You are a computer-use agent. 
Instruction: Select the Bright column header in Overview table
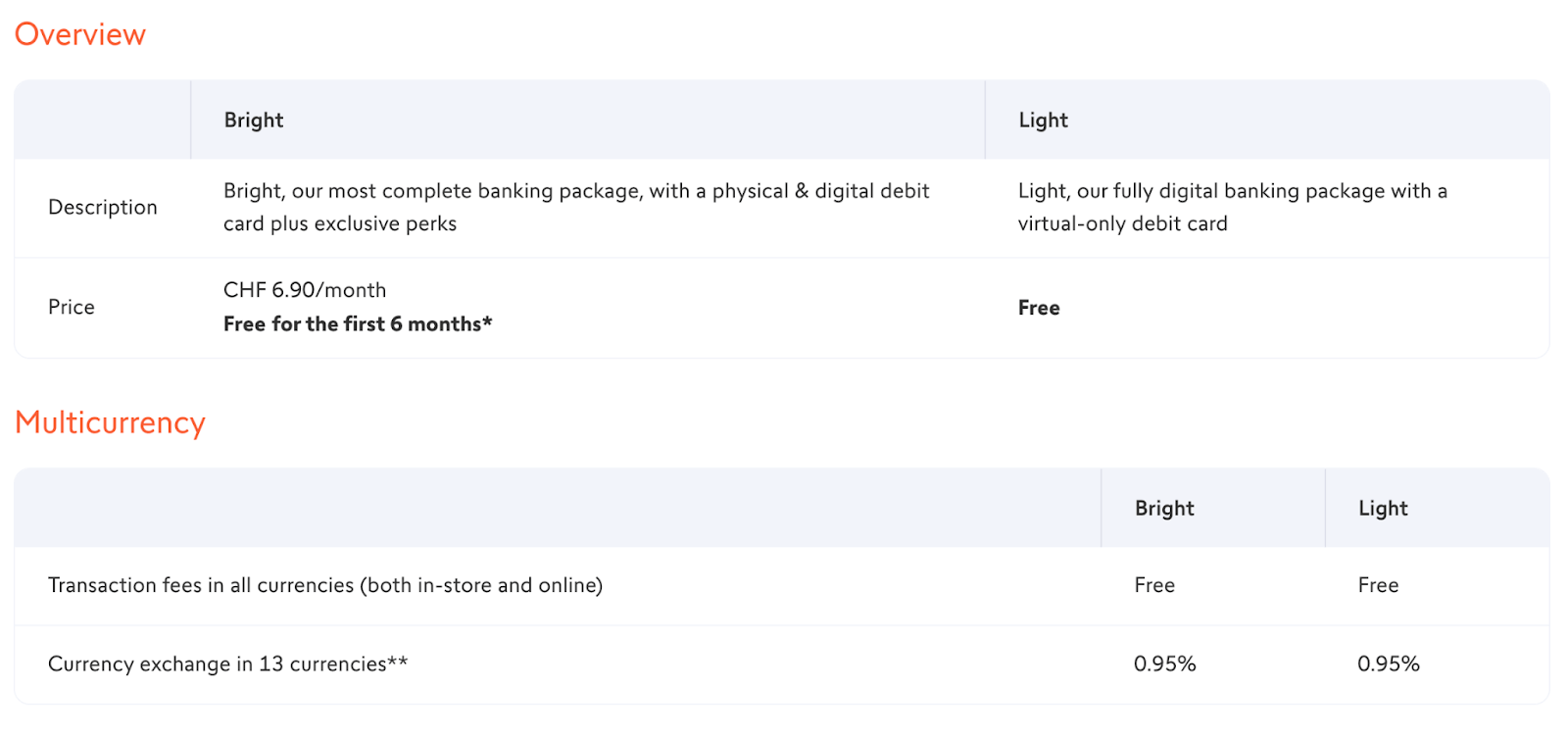[254, 120]
